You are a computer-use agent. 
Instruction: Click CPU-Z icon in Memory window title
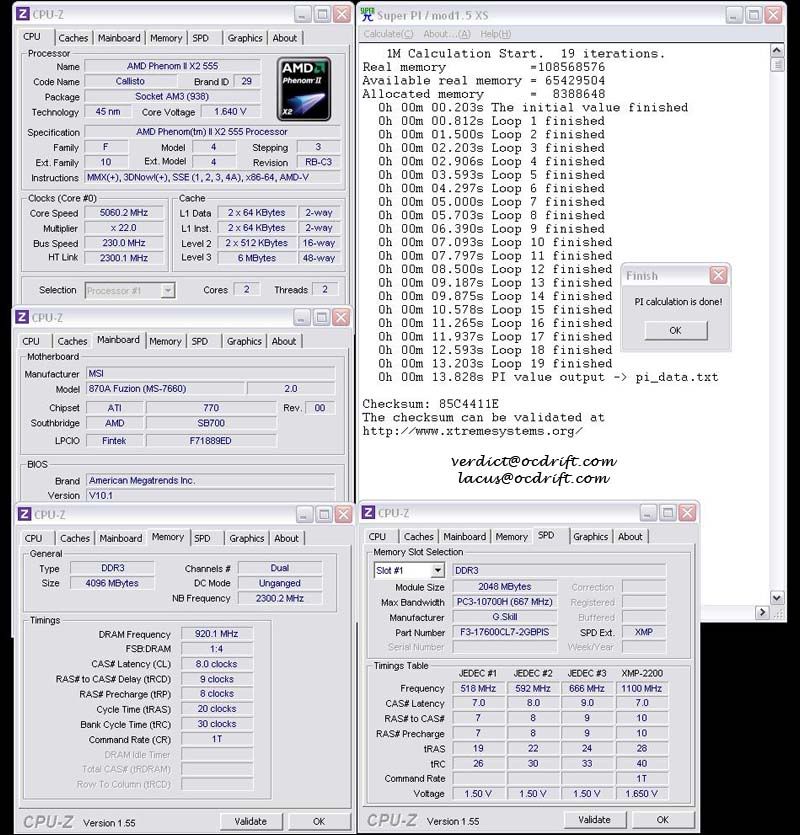point(25,514)
